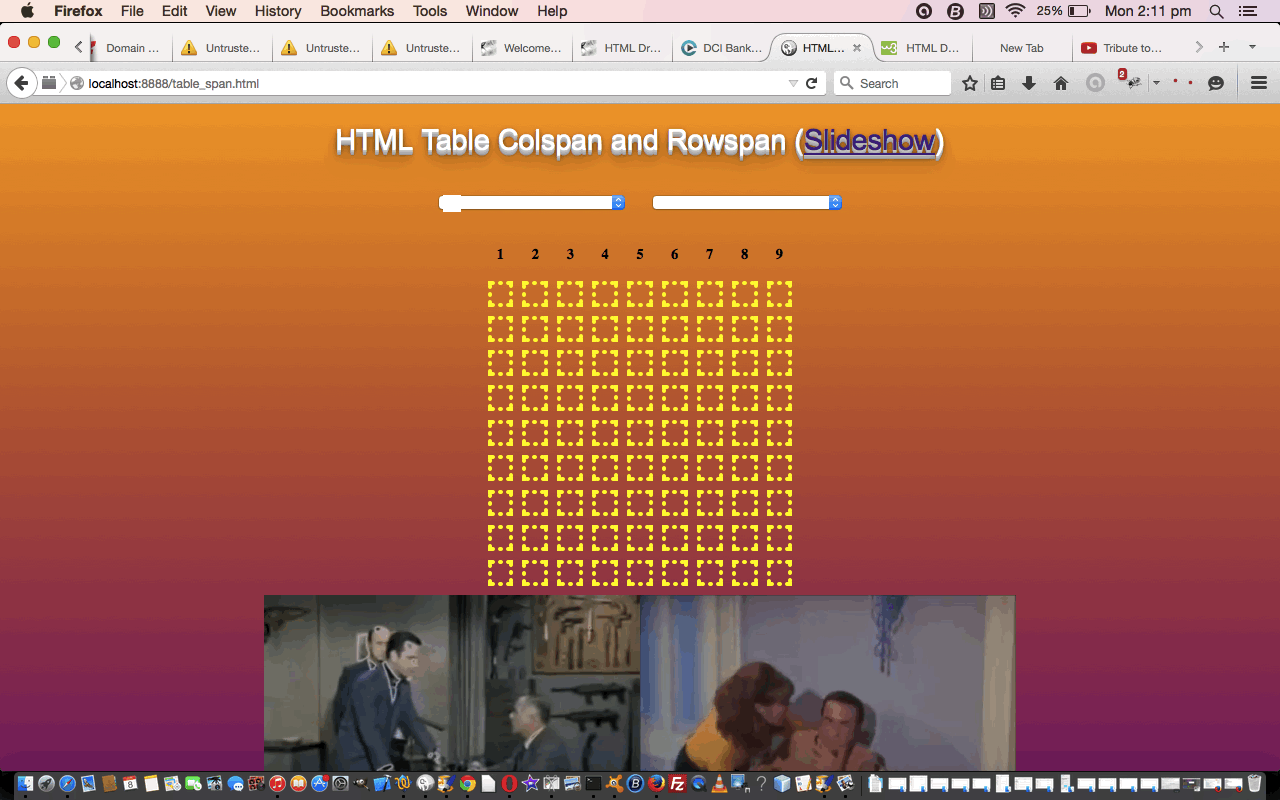Switch to the New Tab tab
Screen dimensions: 1280x800
(x=1021, y=48)
